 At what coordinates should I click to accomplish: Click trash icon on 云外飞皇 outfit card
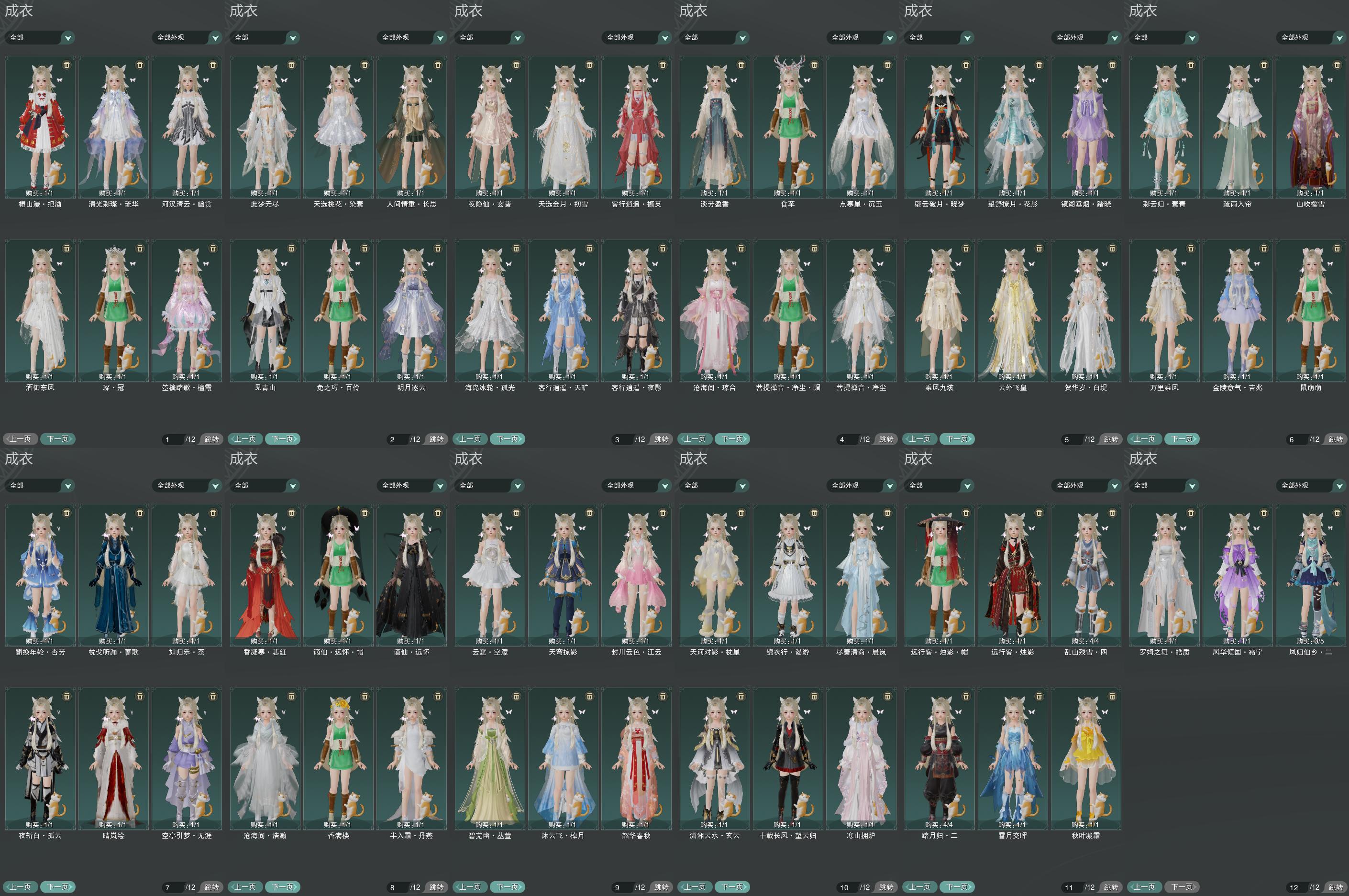tap(1039, 248)
